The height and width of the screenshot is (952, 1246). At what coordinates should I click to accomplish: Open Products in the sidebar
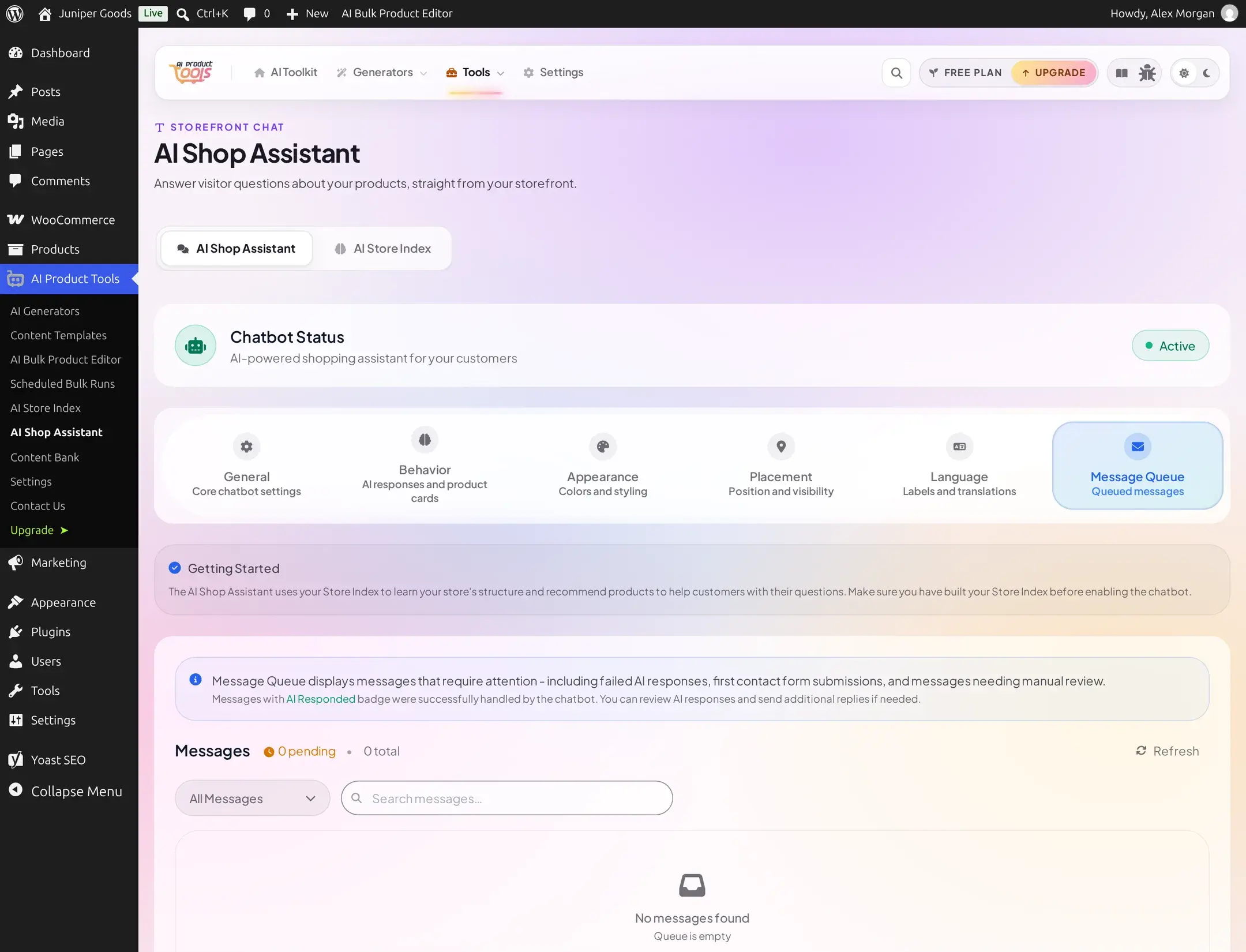[69, 249]
